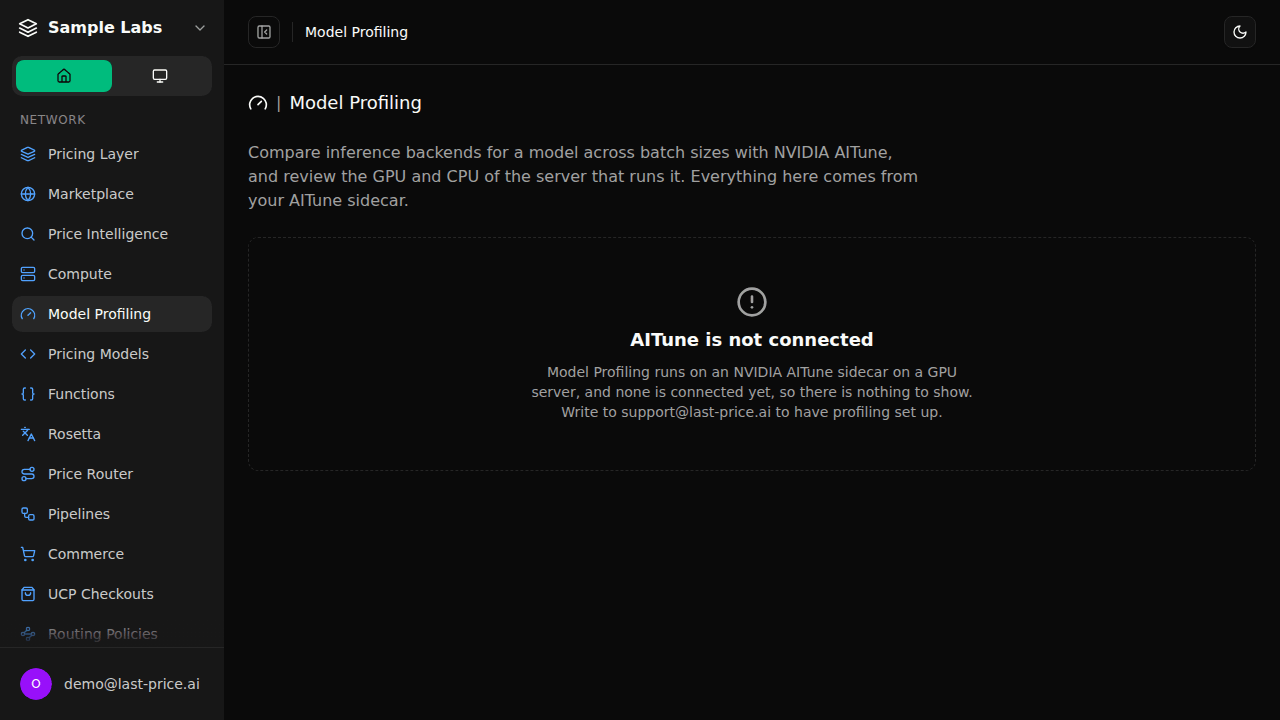Open the demo@last-price.ai account menu
Image resolution: width=1280 pixels, height=720 pixels.
point(112,684)
